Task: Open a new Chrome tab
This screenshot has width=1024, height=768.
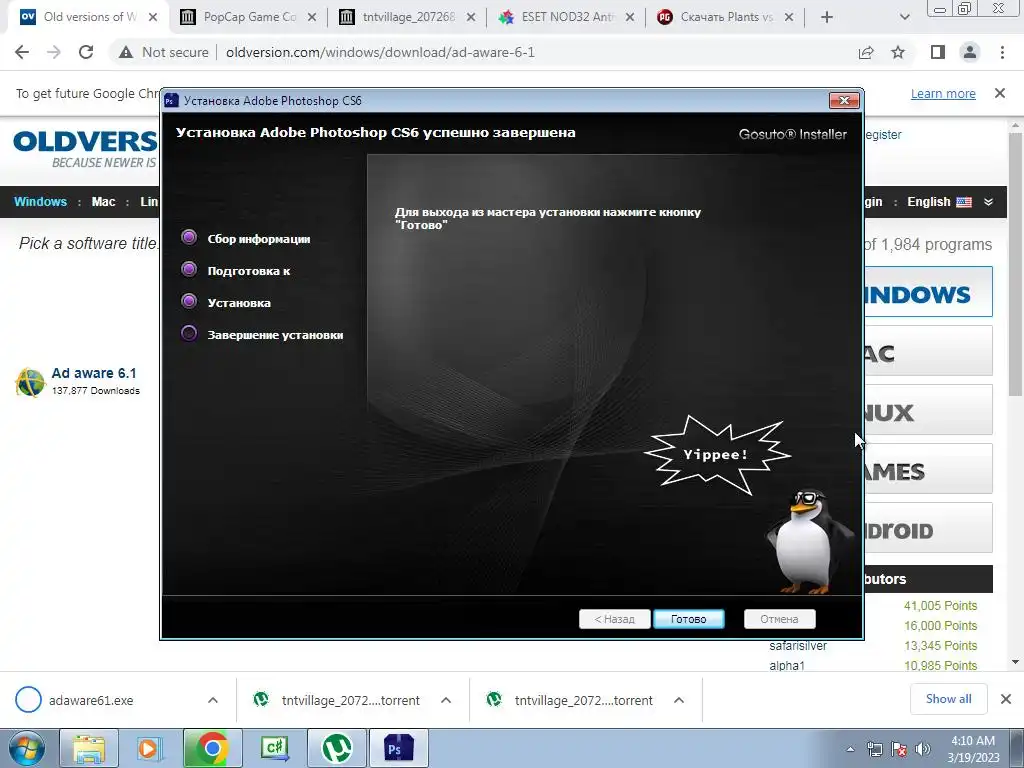Action: click(x=827, y=17)
